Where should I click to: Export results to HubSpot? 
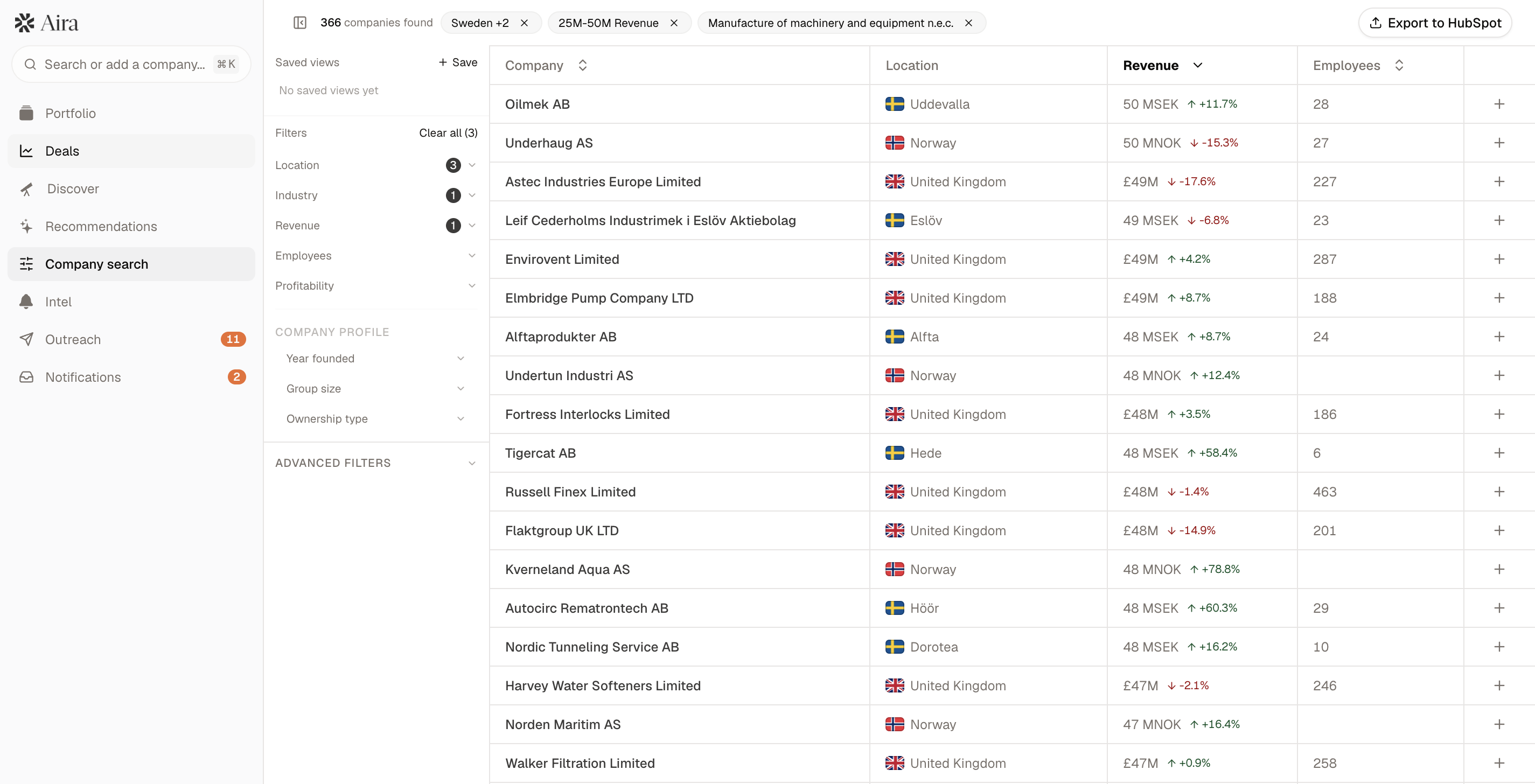(x=1435, y=23)
